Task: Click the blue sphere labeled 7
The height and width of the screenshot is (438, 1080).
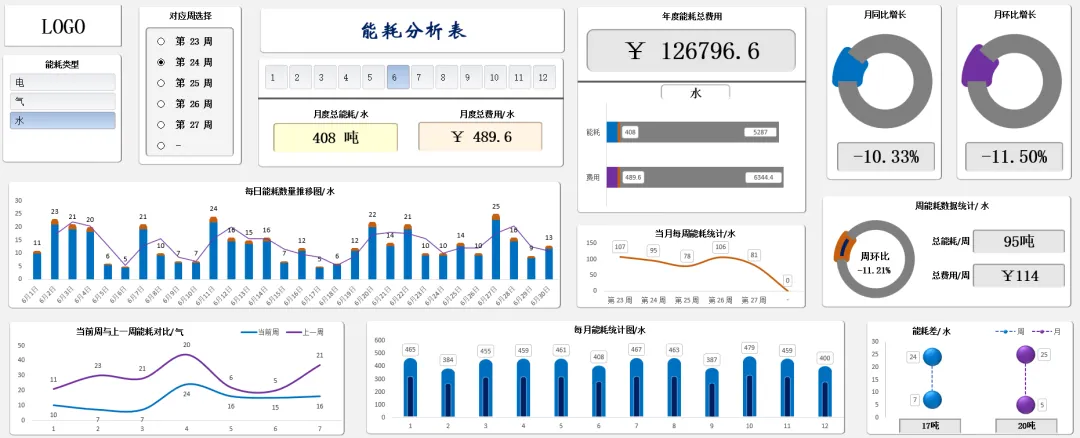Action: point(933,400)
